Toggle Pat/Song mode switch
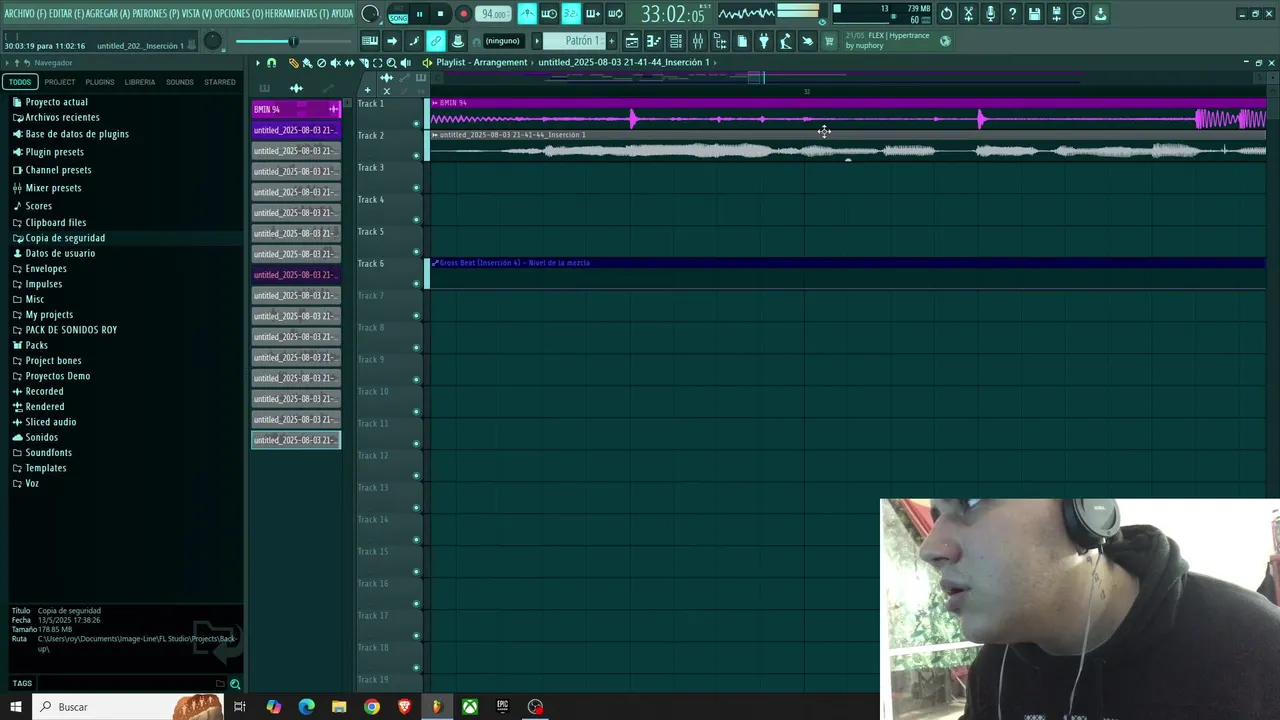The height and width of the screenshot is (720, 1280). point(398,14)
